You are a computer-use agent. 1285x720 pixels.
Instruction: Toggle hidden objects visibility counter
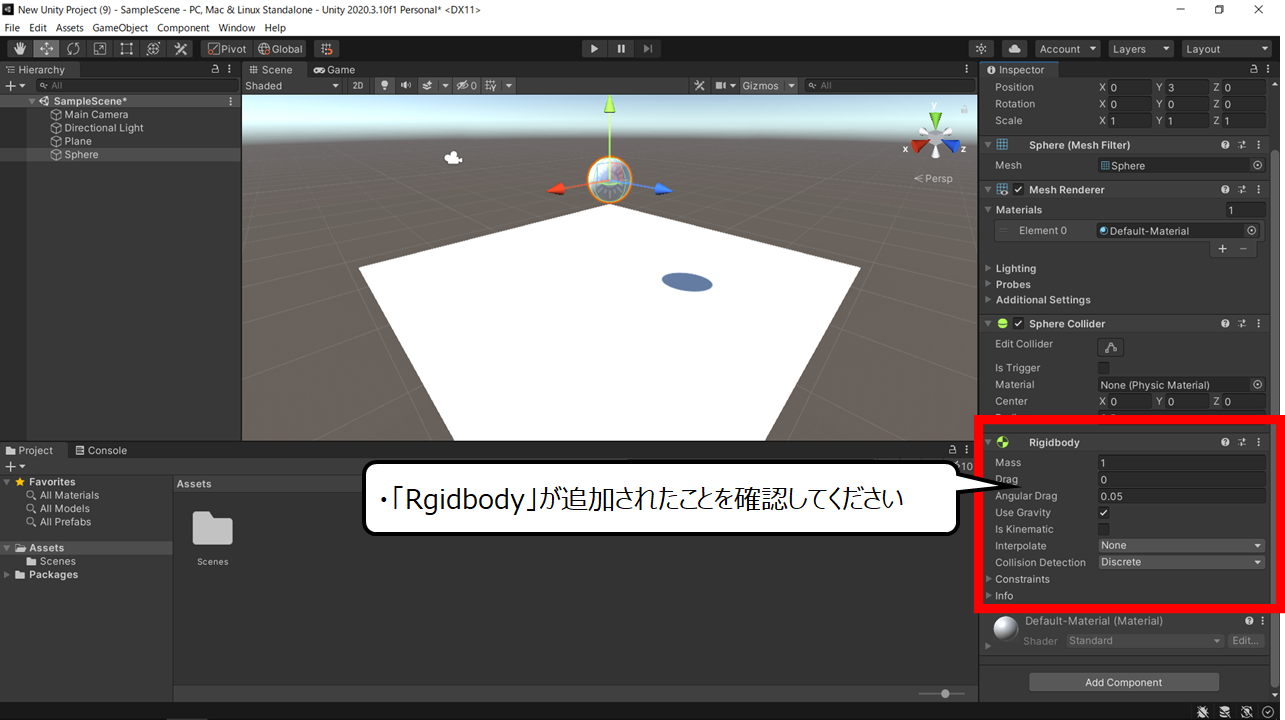click(x=467, y=86)
